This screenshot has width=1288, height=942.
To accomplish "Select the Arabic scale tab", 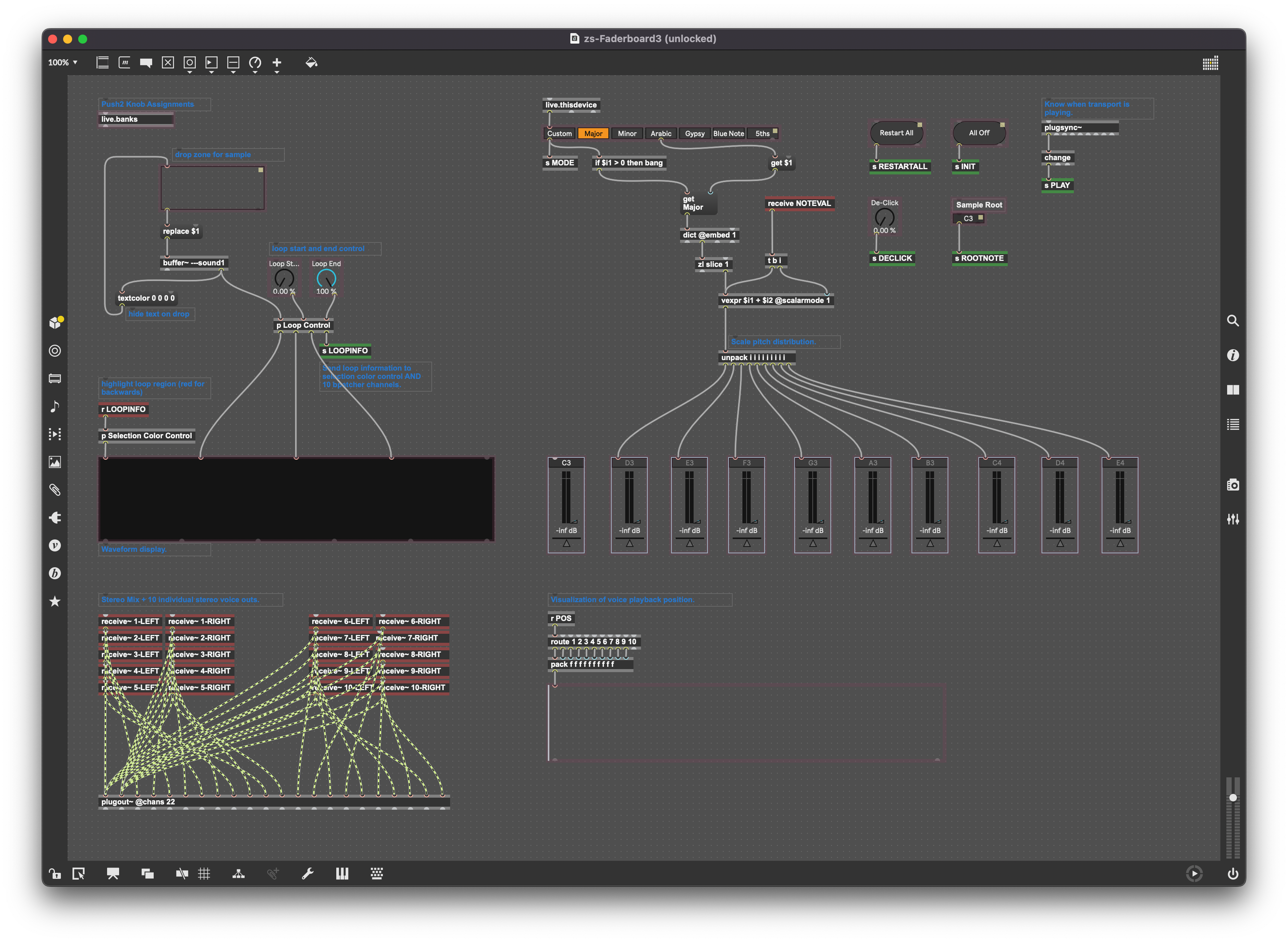I will click(661, 133).
